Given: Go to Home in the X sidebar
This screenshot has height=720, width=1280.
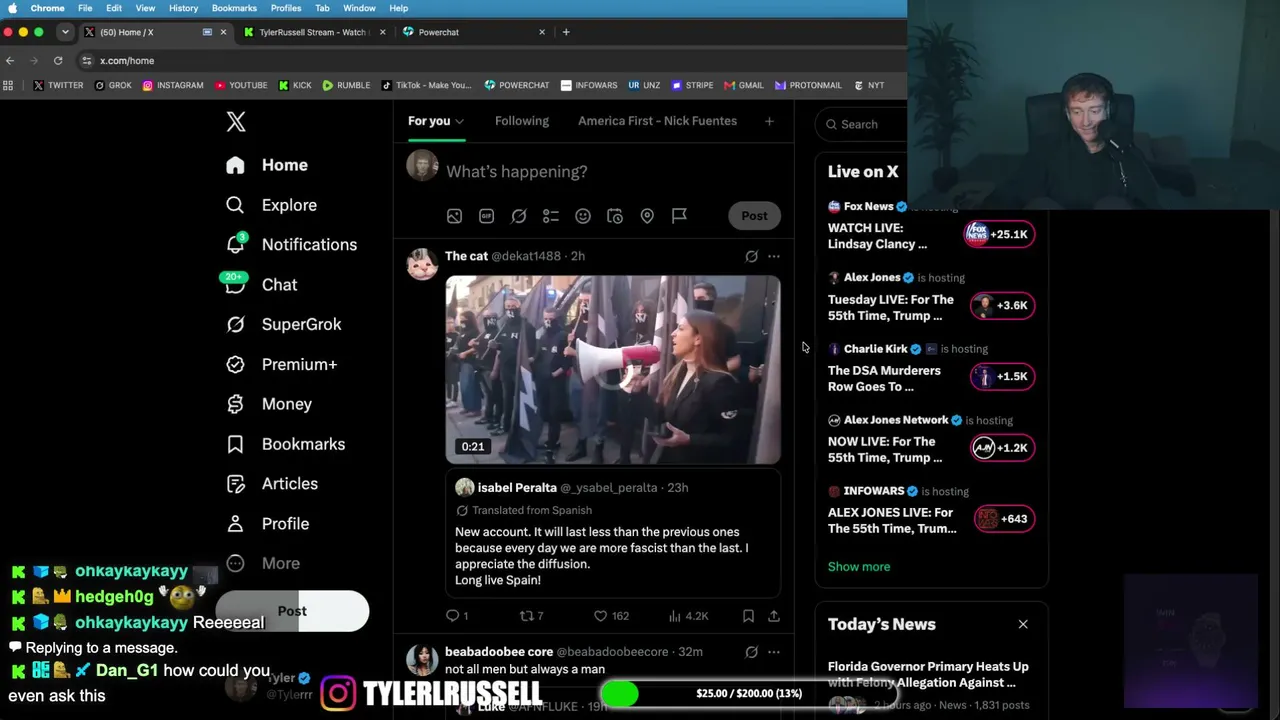Looking at the screenshot, I should click(x=266, y=165).
